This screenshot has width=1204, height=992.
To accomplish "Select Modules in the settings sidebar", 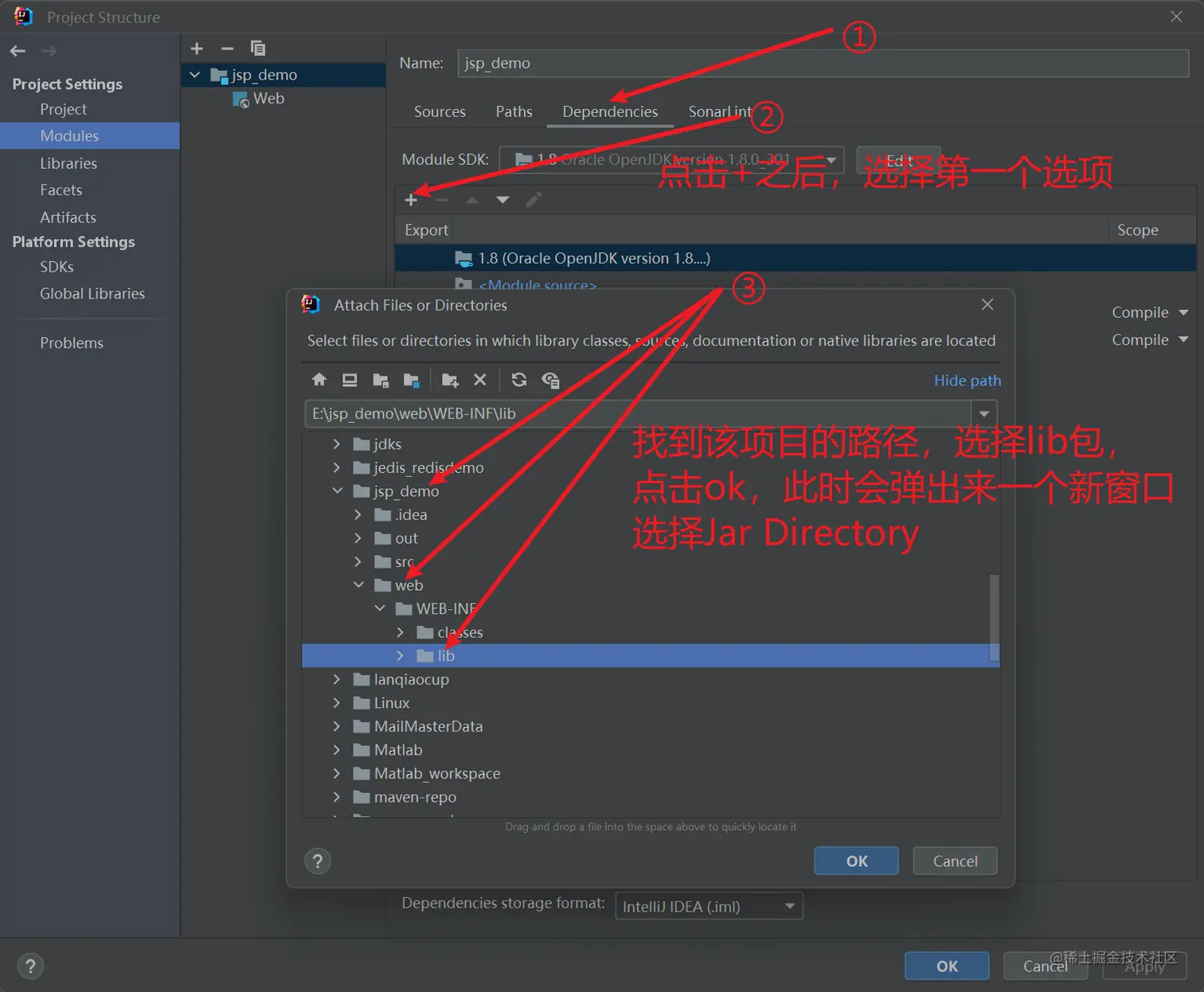I will click(x=89, y=136).
